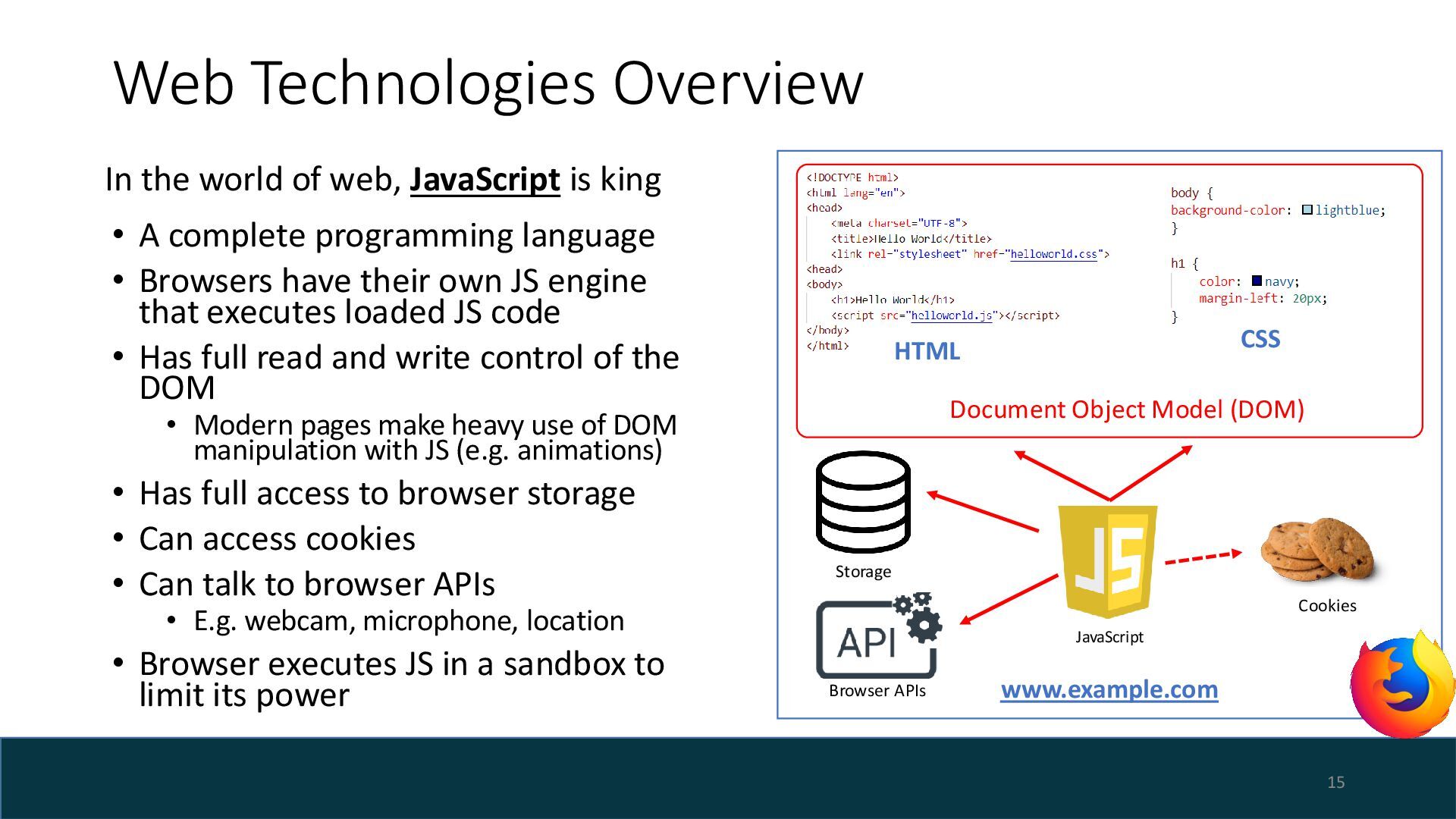Click the blue CSS label
The width and height of the screenshot is (1456, 819).
point(1260,339)
